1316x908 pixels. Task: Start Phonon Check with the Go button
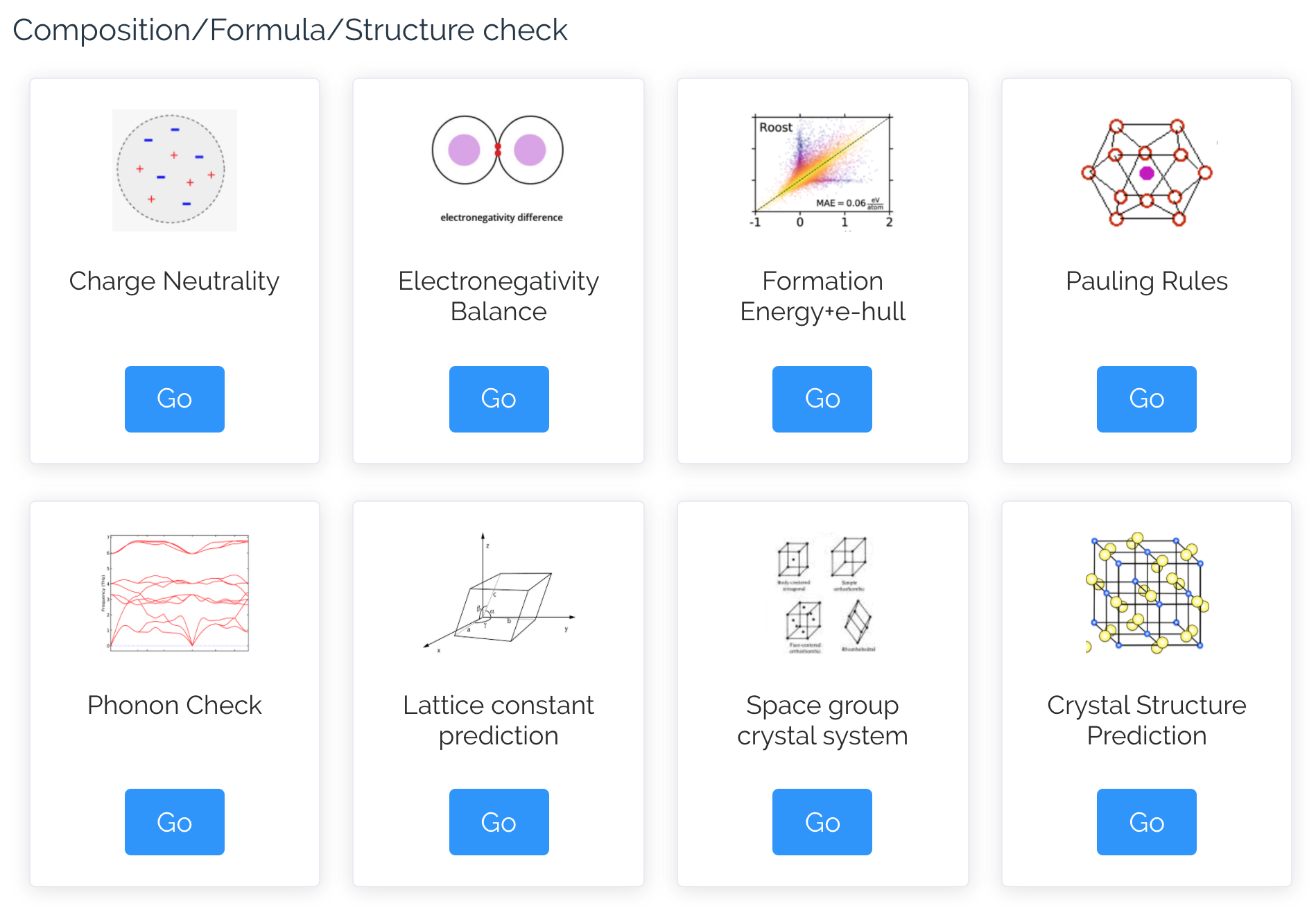[x=175, y=822]
